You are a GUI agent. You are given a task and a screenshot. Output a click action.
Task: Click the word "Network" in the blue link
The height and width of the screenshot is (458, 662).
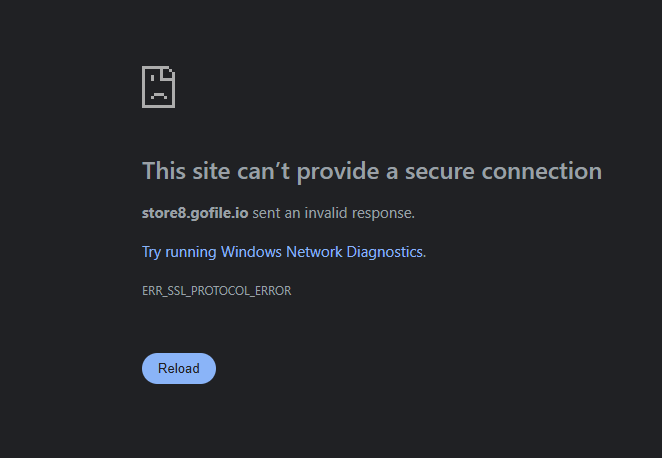[x=314, y=252]
